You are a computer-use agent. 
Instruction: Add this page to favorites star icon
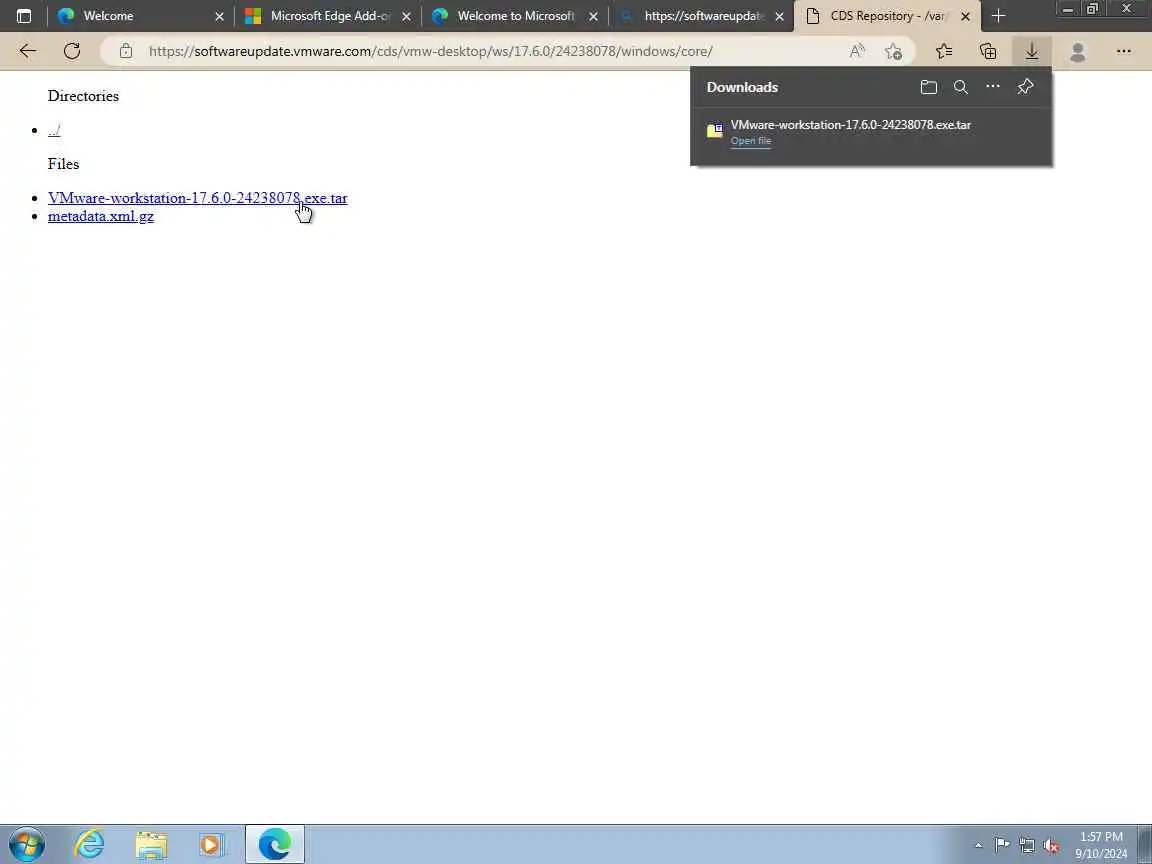(893, 51)
